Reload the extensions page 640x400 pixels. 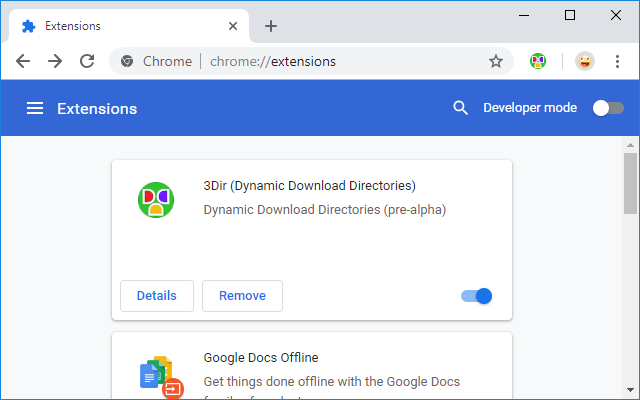[87, 61]
